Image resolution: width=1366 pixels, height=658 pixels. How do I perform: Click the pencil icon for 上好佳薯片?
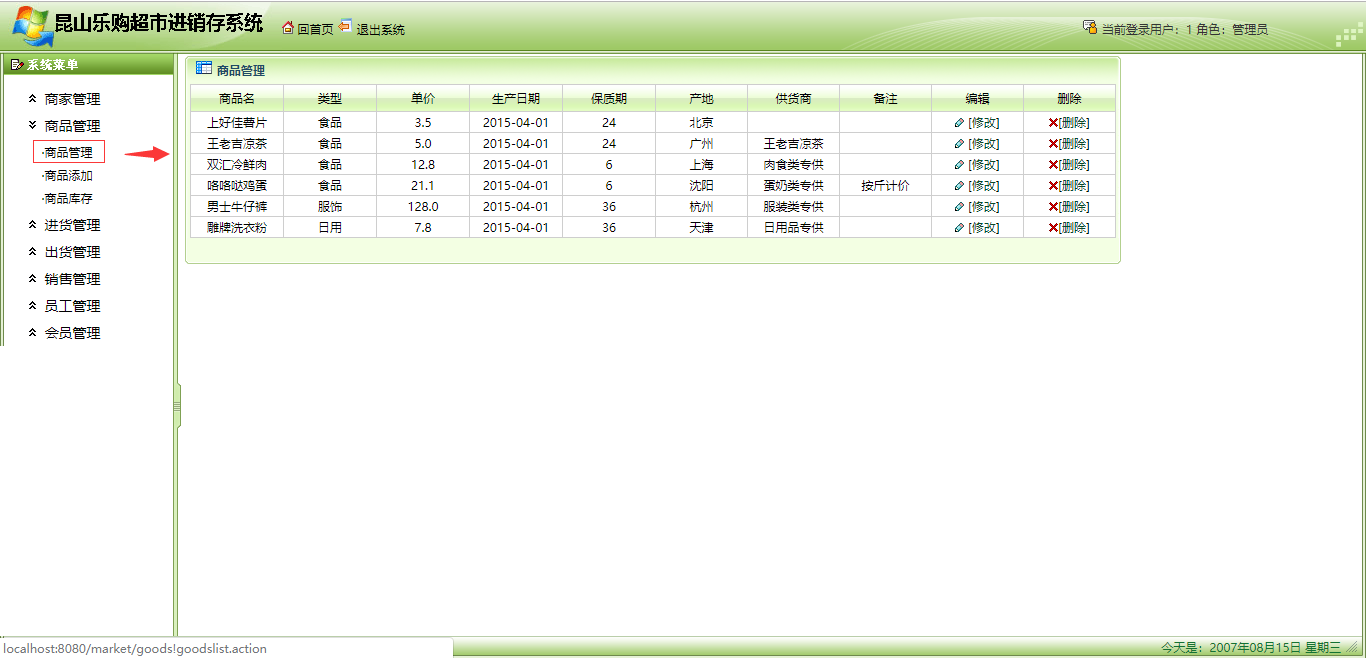click(959, 122)
